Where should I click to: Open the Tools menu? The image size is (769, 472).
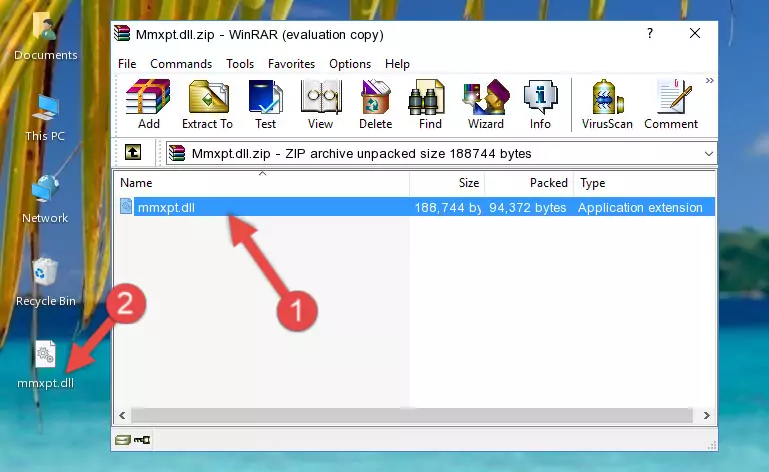(240, 64)
